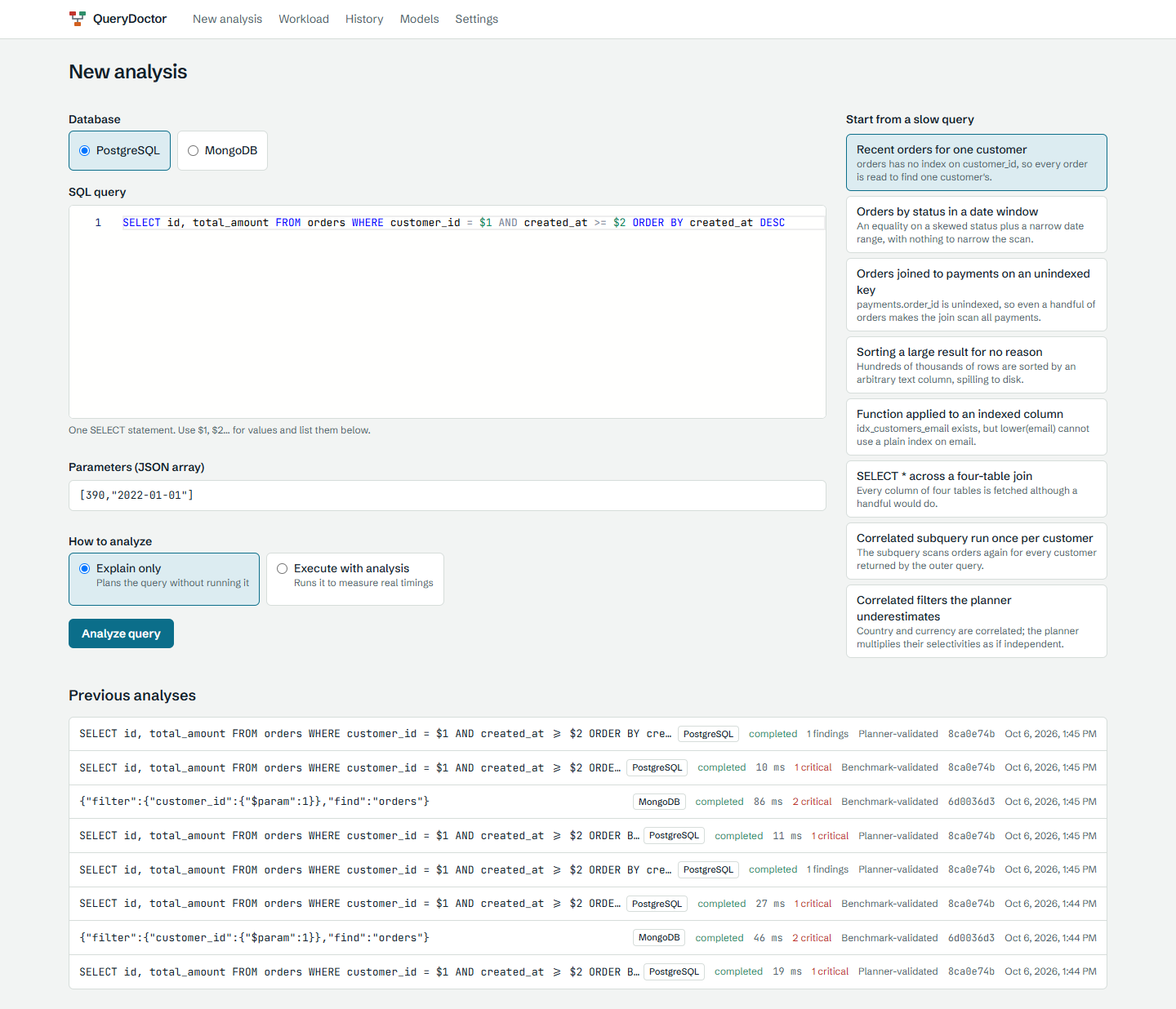Pick the Recent orders for one customer sample

(977, 162)
